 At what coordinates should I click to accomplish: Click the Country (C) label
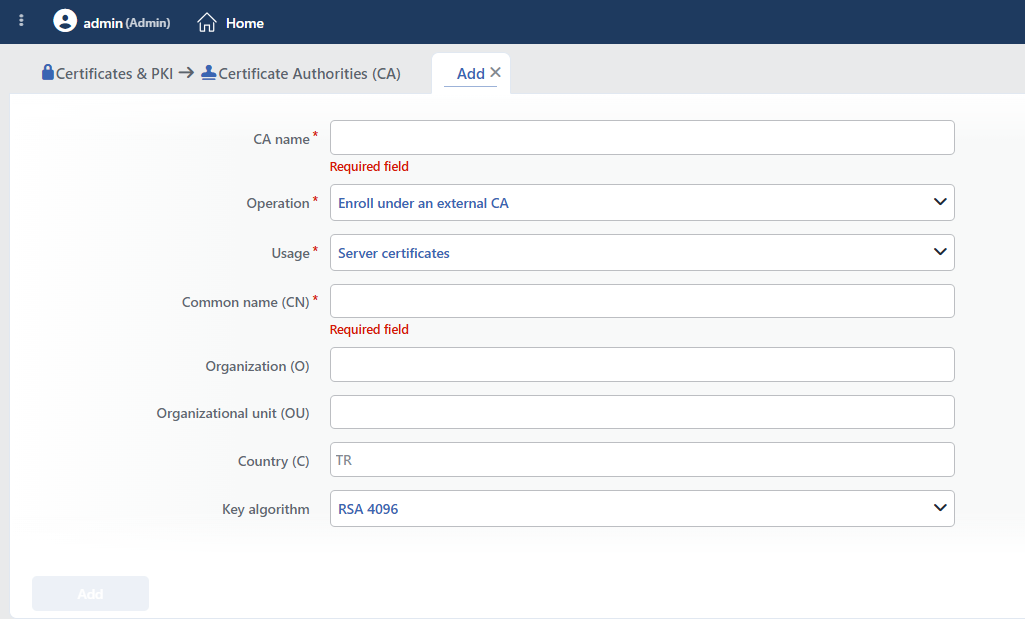(x=273, y=461)
